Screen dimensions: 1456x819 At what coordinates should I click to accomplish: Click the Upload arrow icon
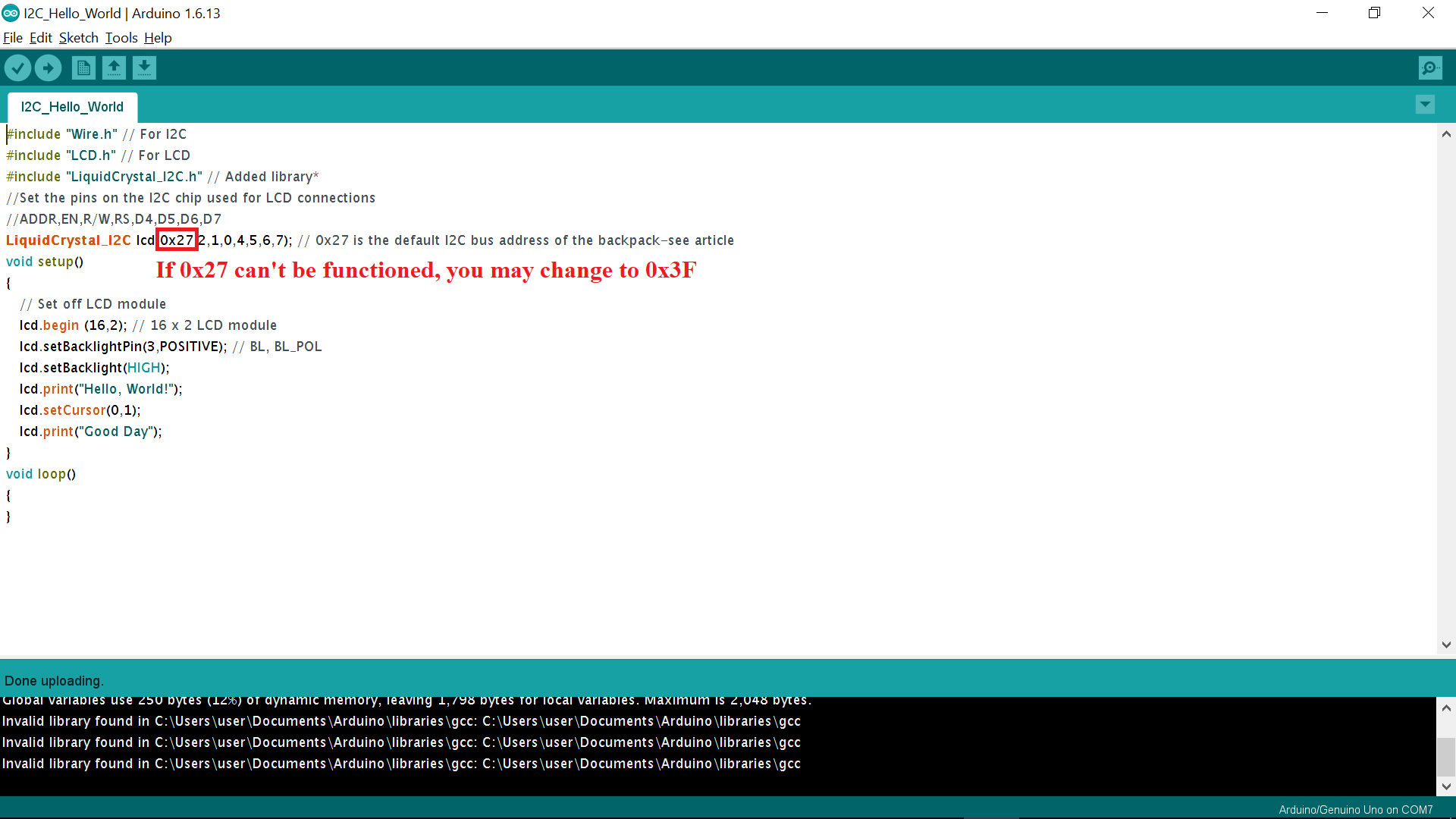click(x=49, y=68)
